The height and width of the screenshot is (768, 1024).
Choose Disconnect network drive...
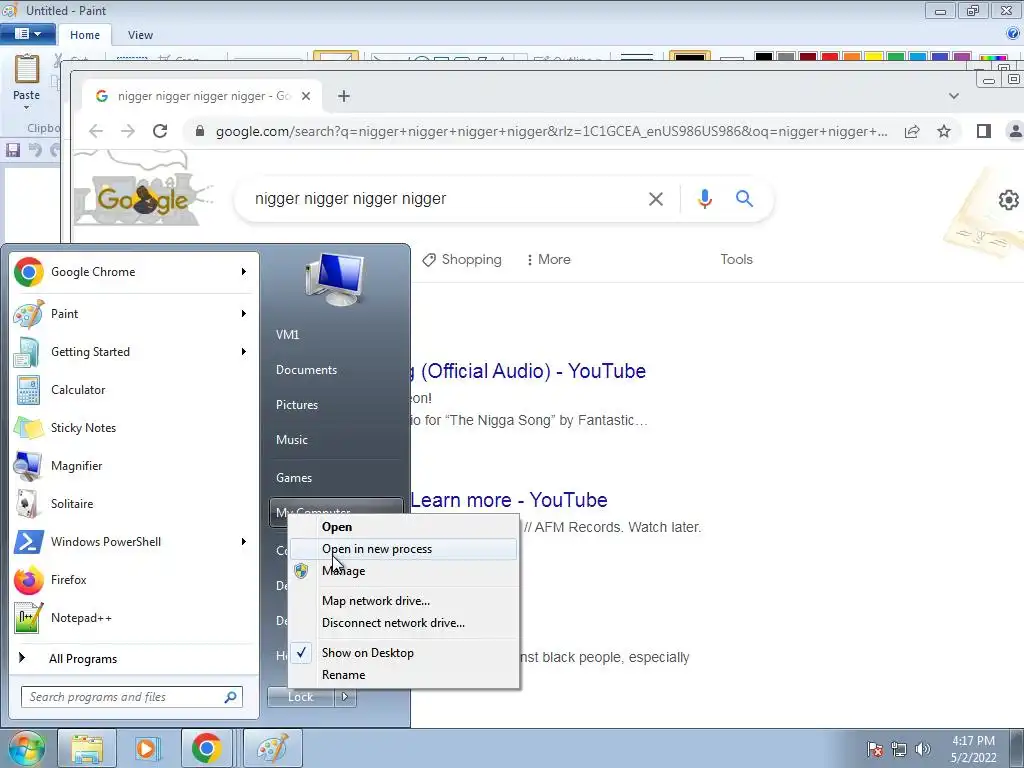[404, 623]
